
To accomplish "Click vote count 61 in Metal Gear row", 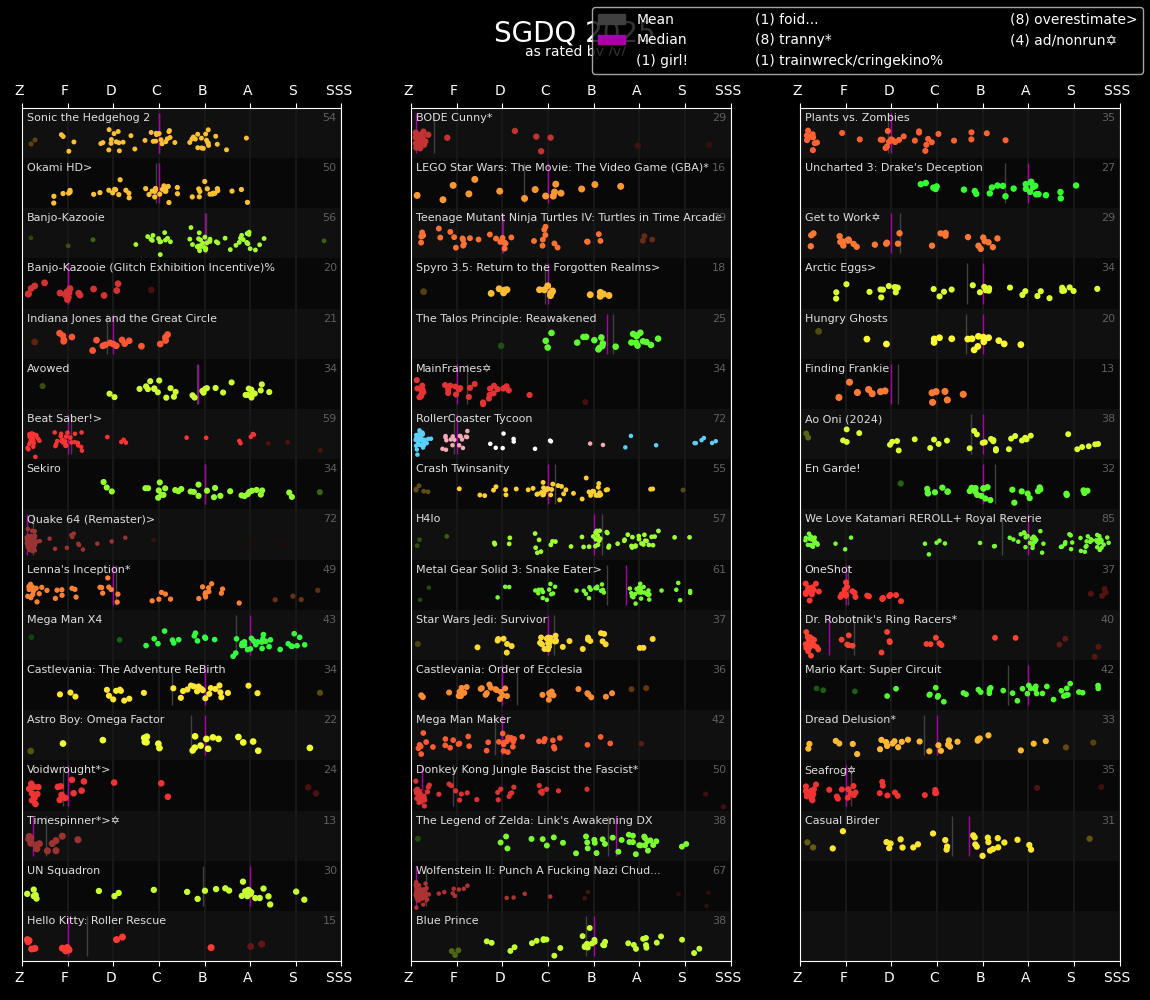I will point(718,569).
